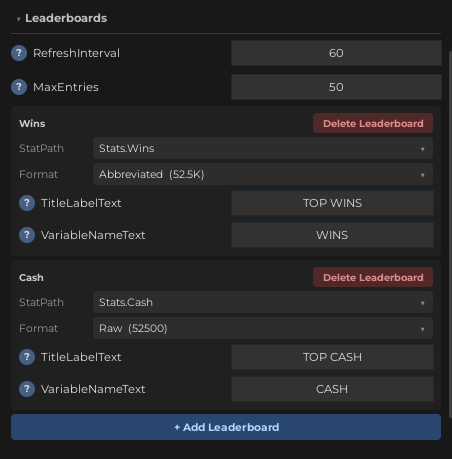Image resolution: width=452 pixels, height=459 pixels.
Task: Open the Stats.Cash StatPath dropdown
Action: [x=263, y=302]
